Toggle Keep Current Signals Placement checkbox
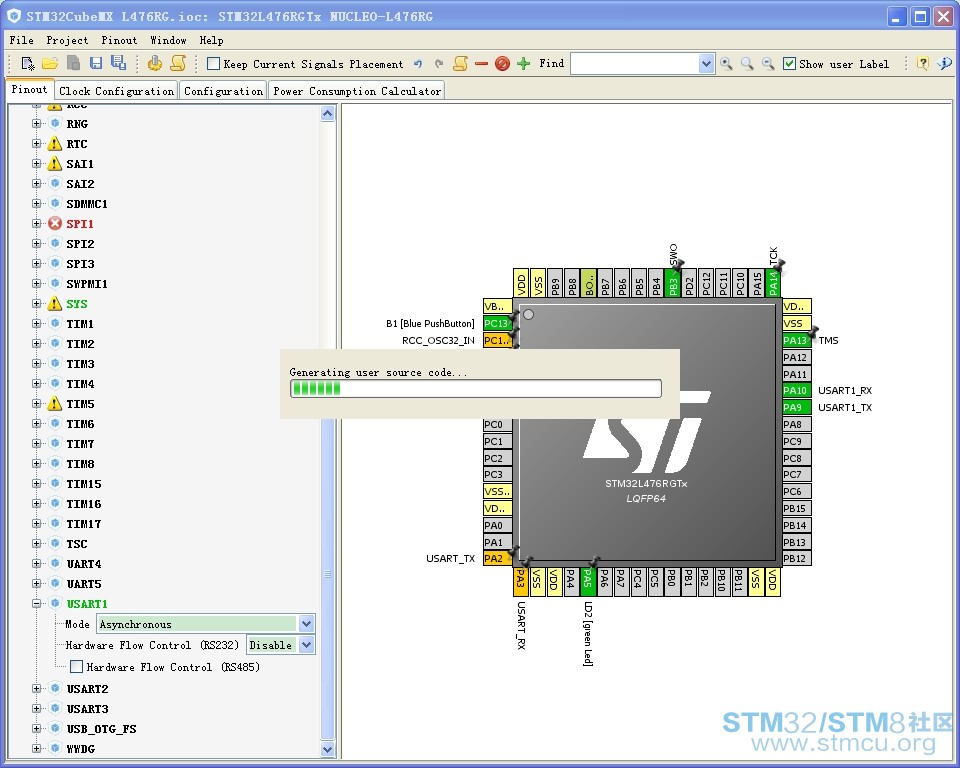 click(213, 64)
